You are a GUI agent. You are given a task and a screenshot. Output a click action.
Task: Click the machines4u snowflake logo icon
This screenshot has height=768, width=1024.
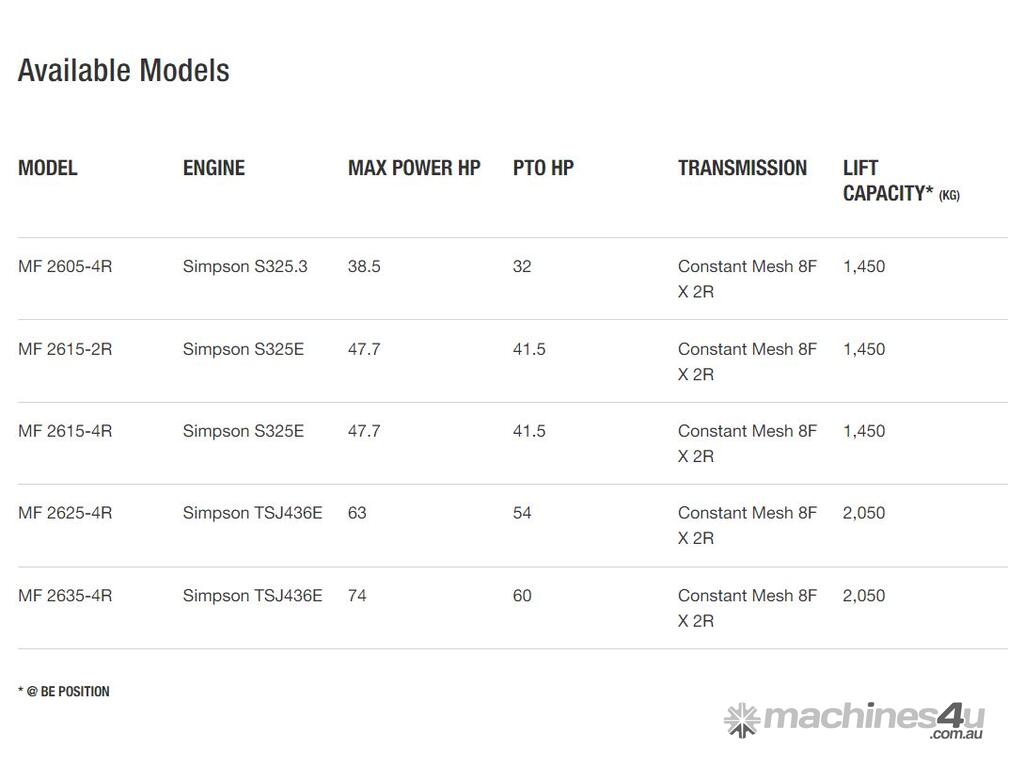coord(741,720)
